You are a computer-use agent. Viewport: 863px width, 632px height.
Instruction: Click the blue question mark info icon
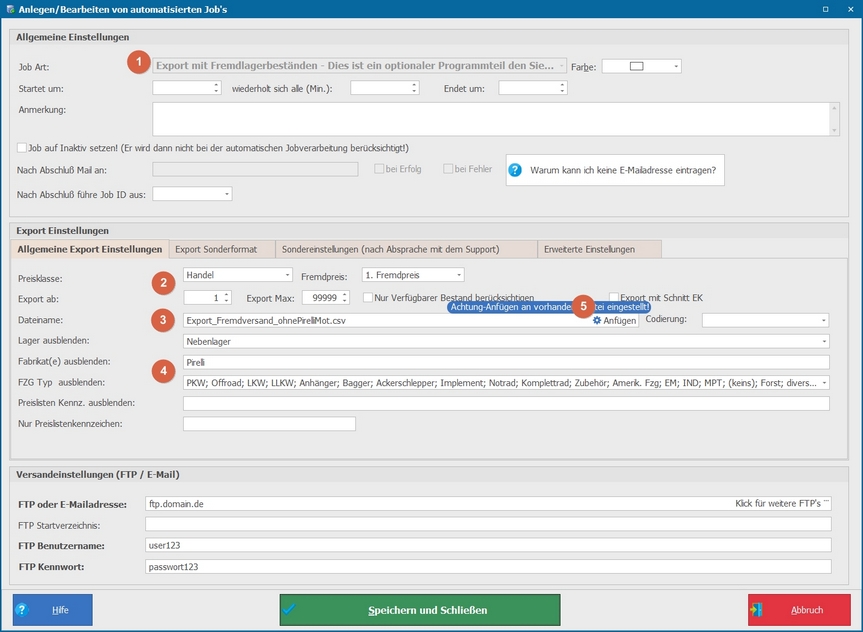pos(515,170)
